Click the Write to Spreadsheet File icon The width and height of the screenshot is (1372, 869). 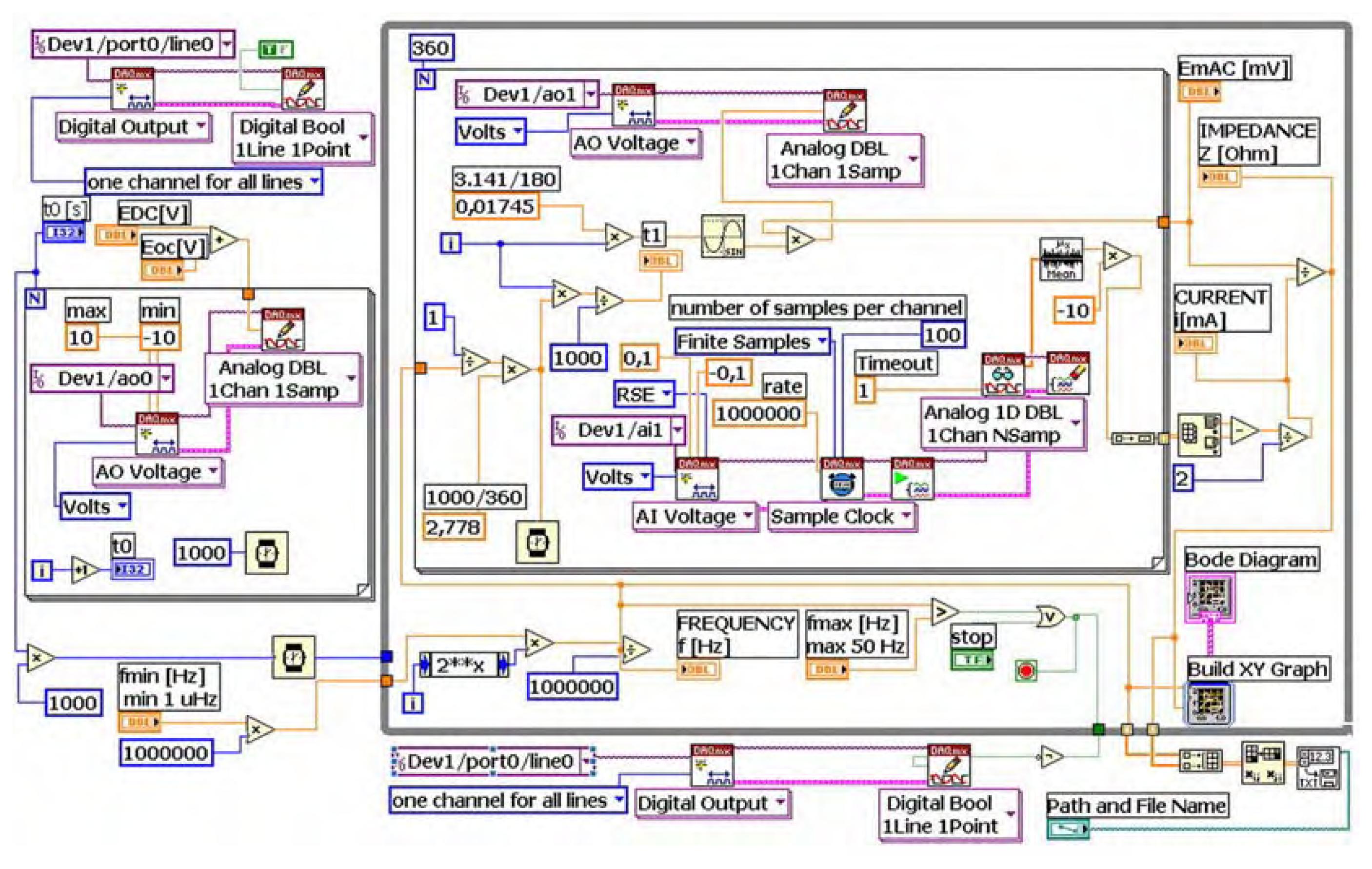coord(1318,768)
